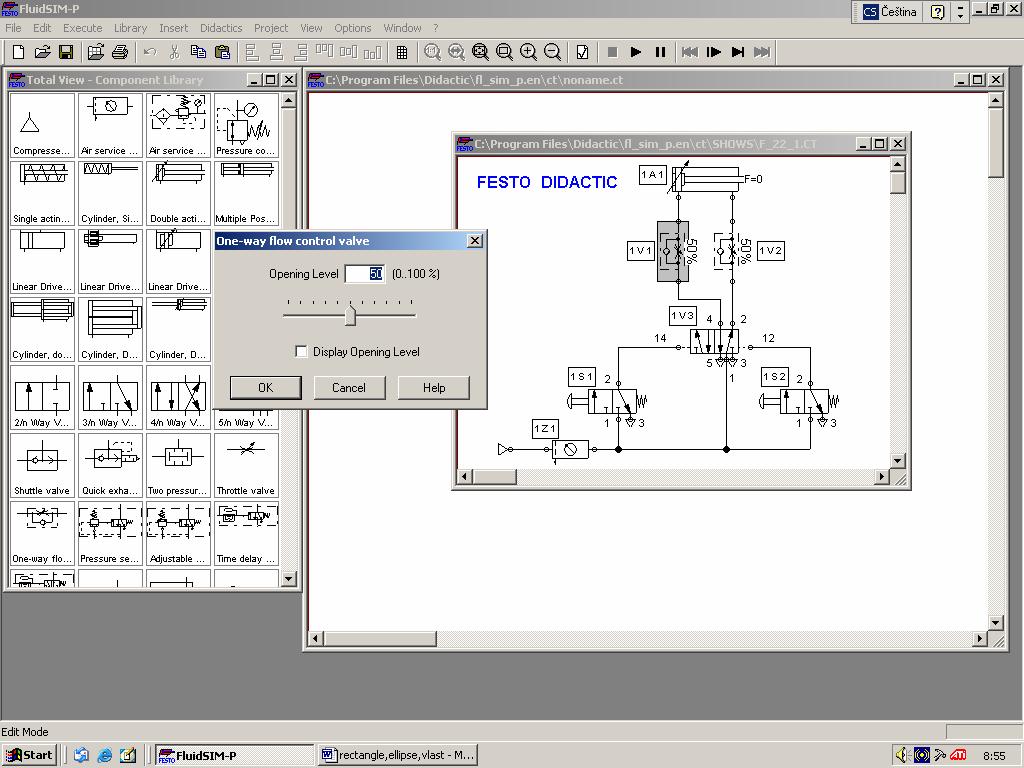The height and width of the screenshot is (768, 1024).
Task: Choose the Time delay valve component
Action: point(246,533)
